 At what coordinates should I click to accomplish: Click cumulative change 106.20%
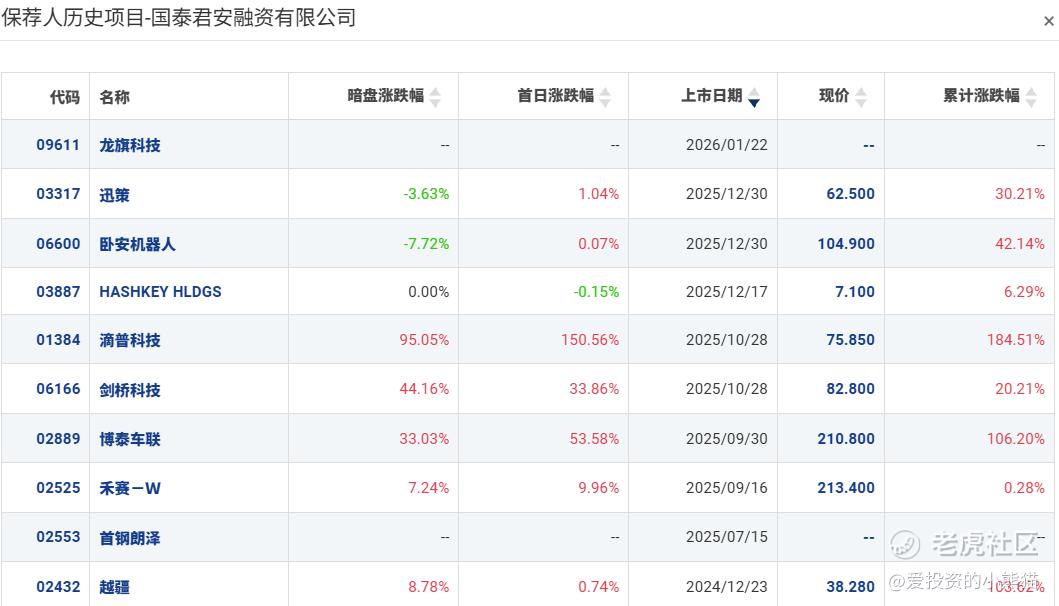pyautogui.click(x=1016, y=438)
